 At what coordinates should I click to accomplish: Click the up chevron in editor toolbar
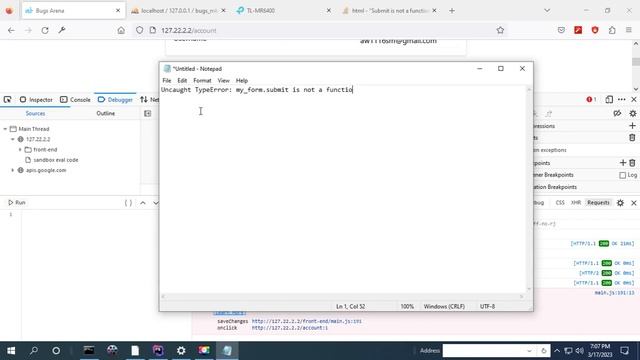tap(143, 203)
